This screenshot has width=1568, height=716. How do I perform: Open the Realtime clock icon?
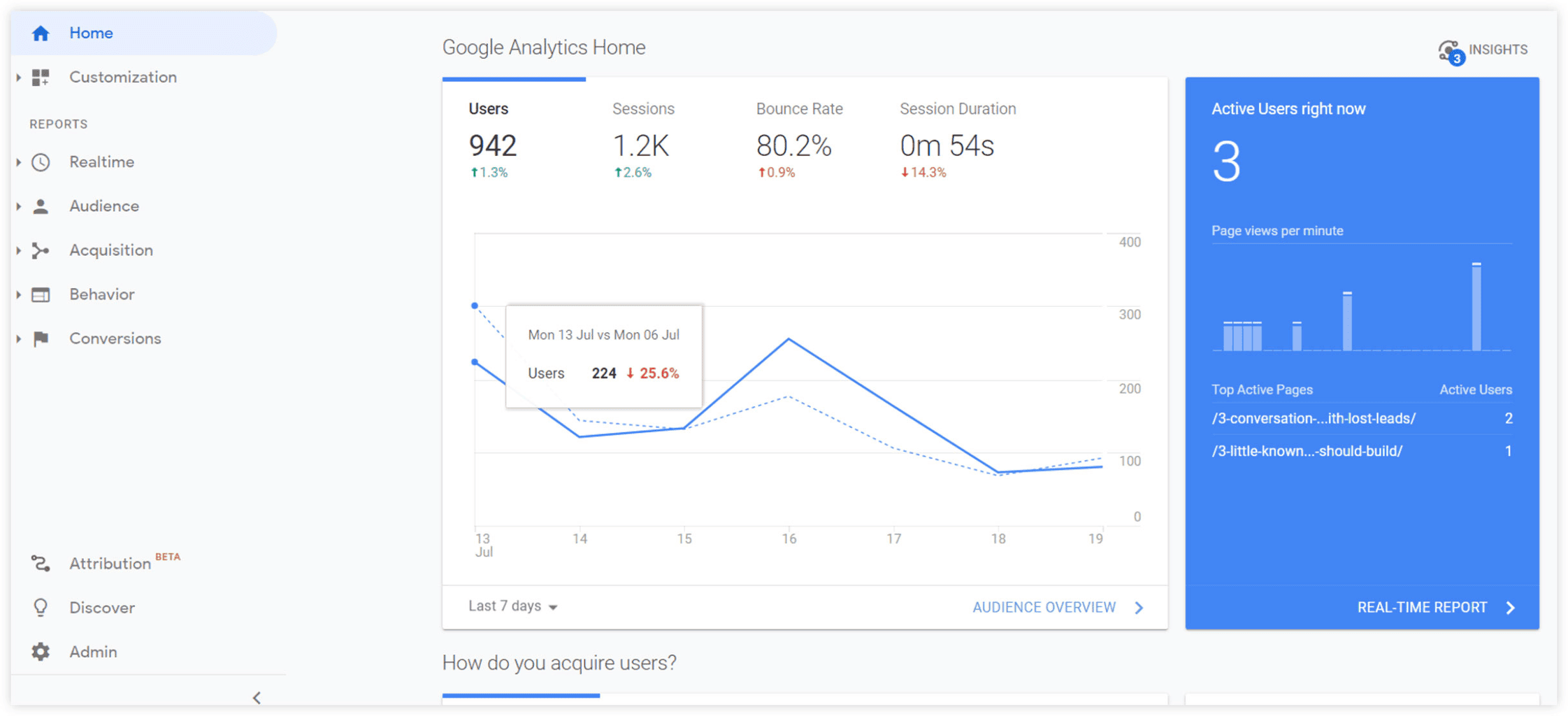pyautogui.click(x=41, y=162)
